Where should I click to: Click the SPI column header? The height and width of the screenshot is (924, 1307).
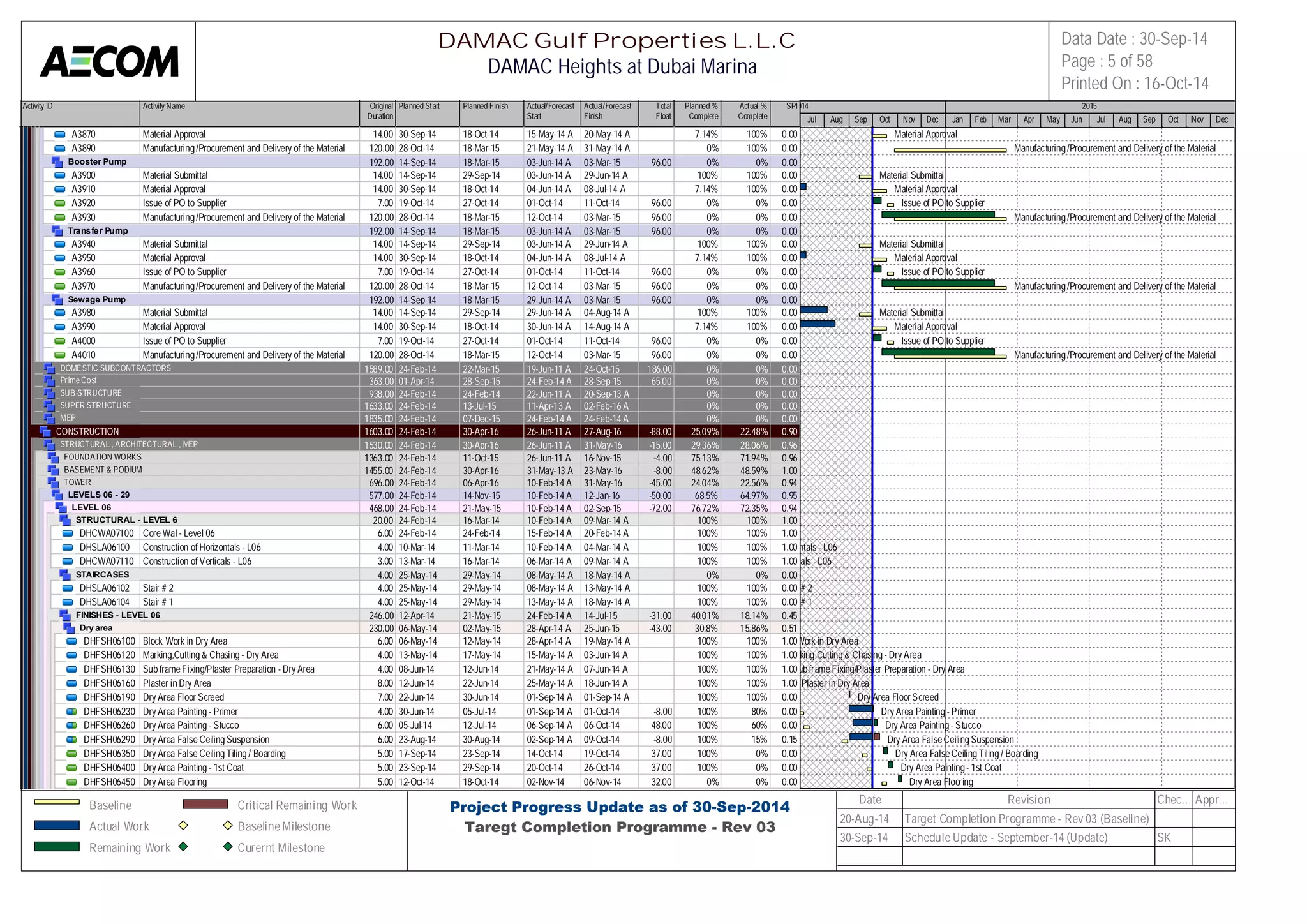(785, 114)
